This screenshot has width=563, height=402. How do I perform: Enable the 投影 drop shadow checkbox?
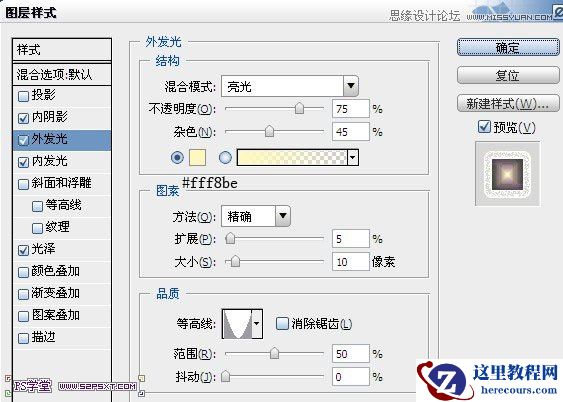pos(23,96)
